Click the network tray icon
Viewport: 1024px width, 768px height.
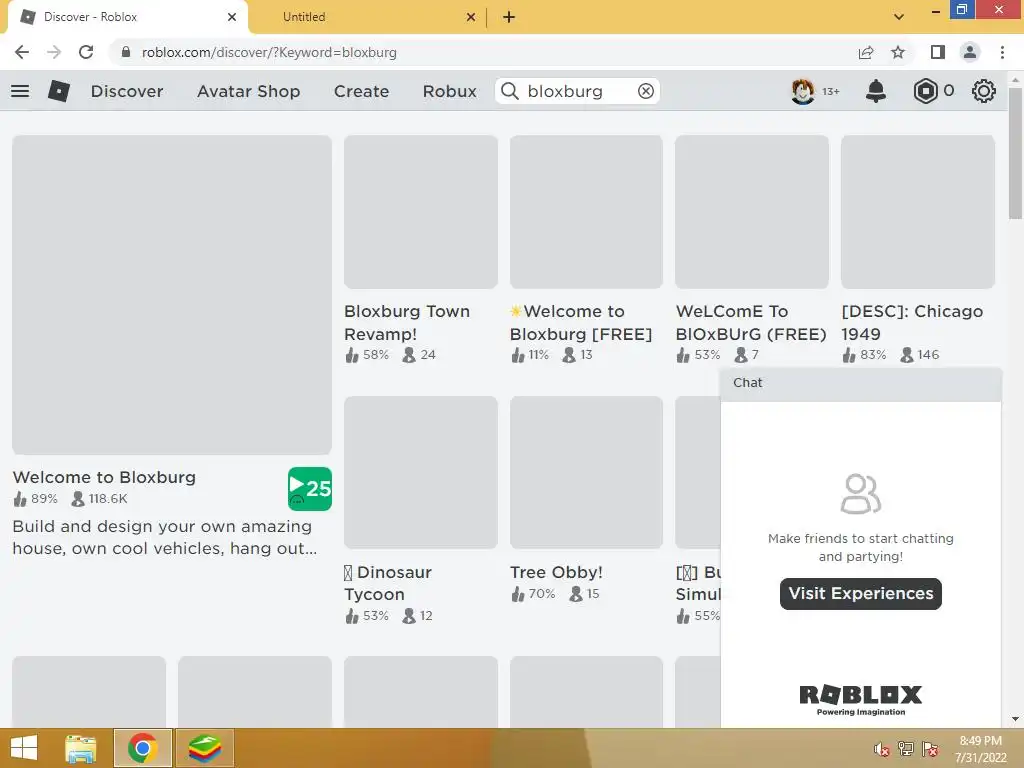[x=906, y=749]
